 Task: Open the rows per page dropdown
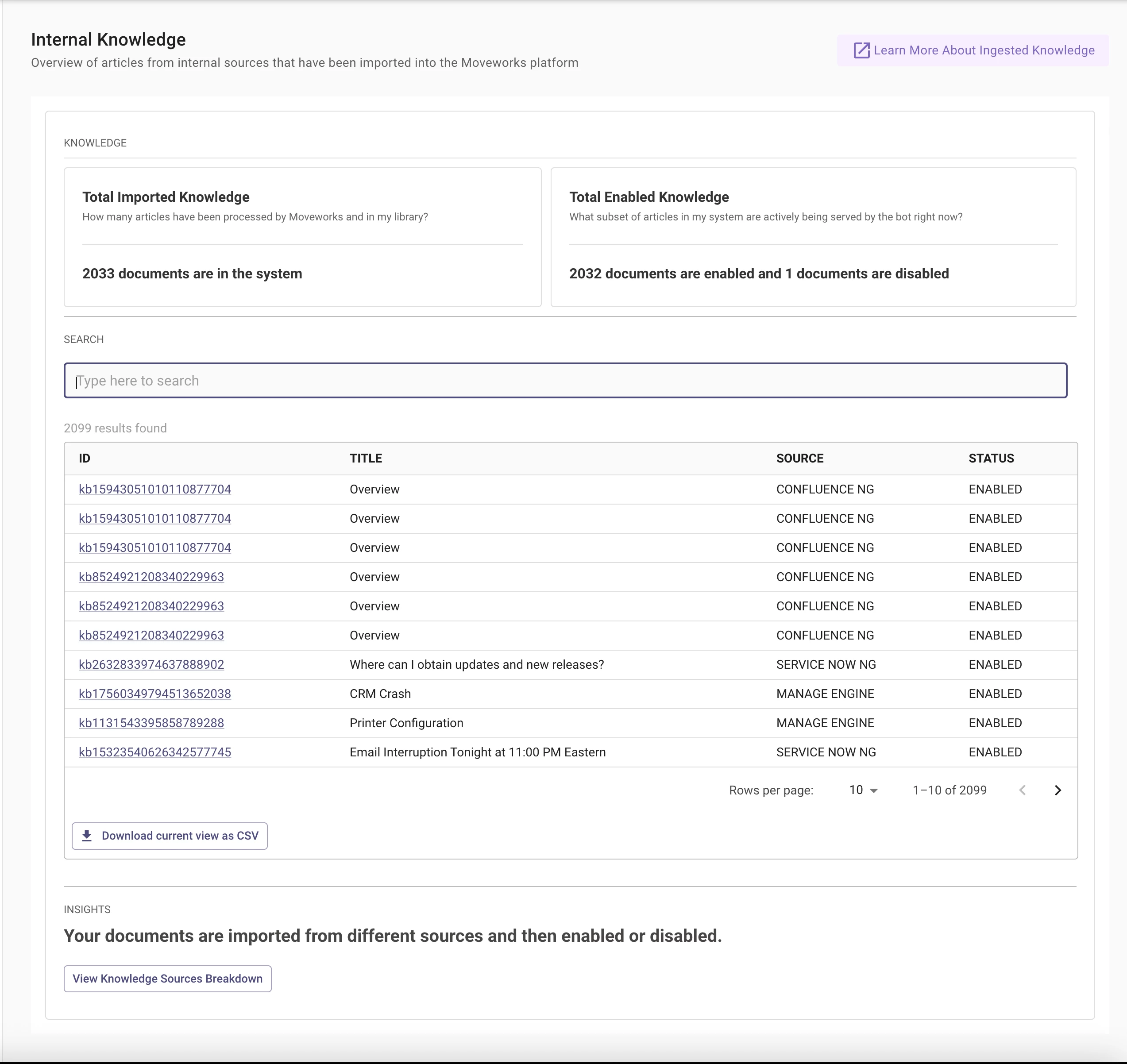863,790
